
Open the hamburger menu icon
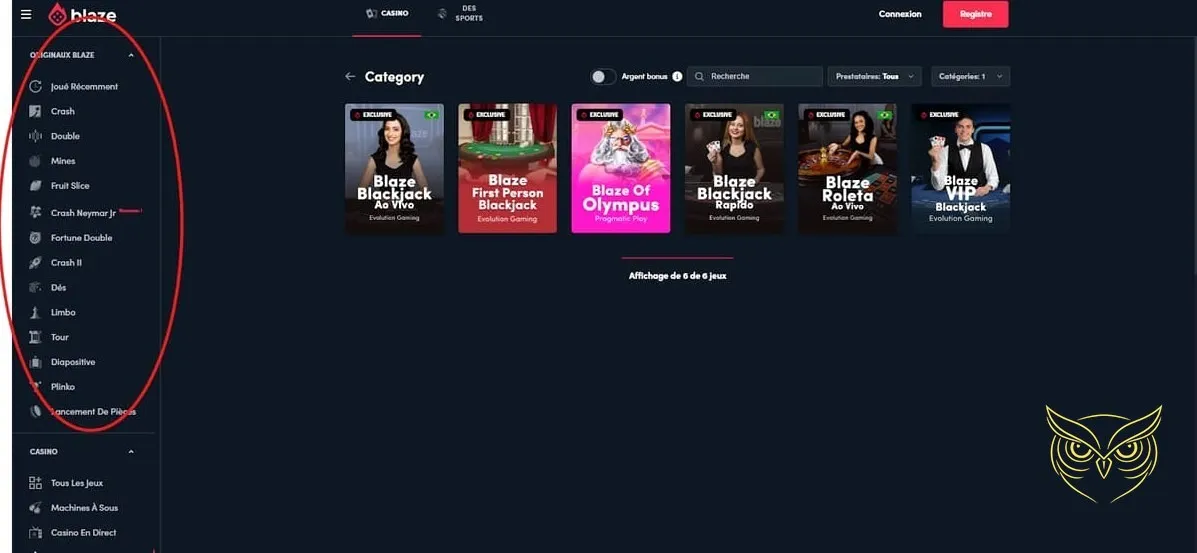(26, 15)
